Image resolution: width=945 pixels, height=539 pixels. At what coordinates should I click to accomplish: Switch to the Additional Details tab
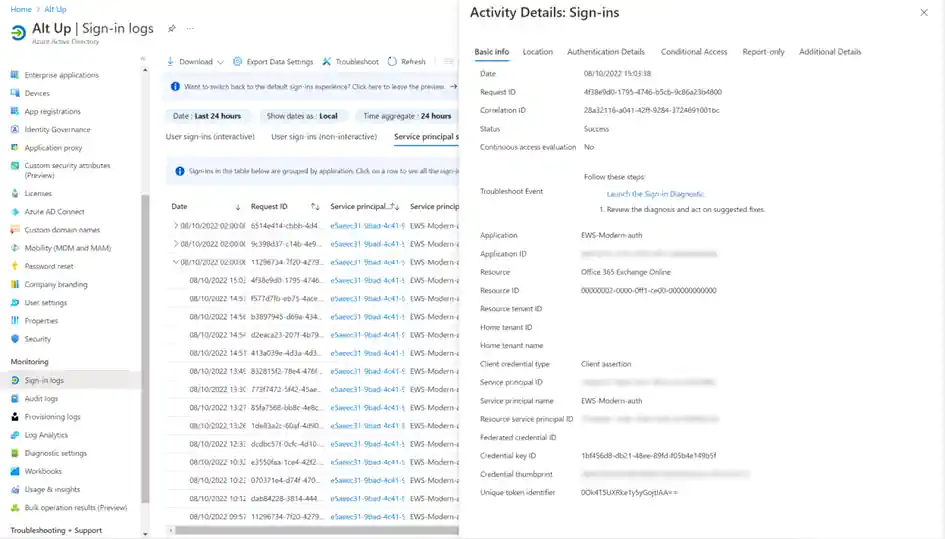830,52
